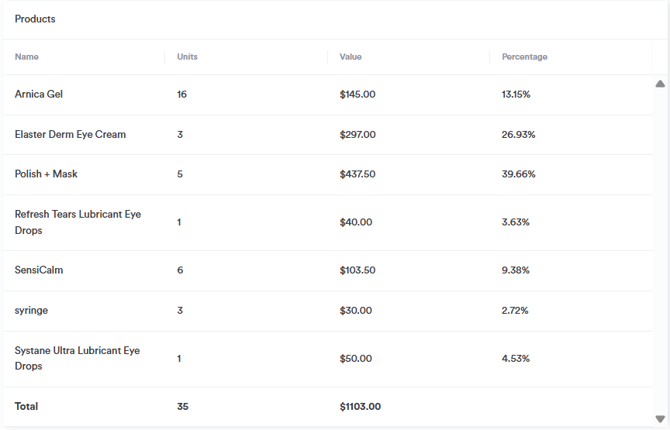The width and height of the screenshot is (670, 430).
Task: Click the vertical scrollbar track
Action: (660, 250)
